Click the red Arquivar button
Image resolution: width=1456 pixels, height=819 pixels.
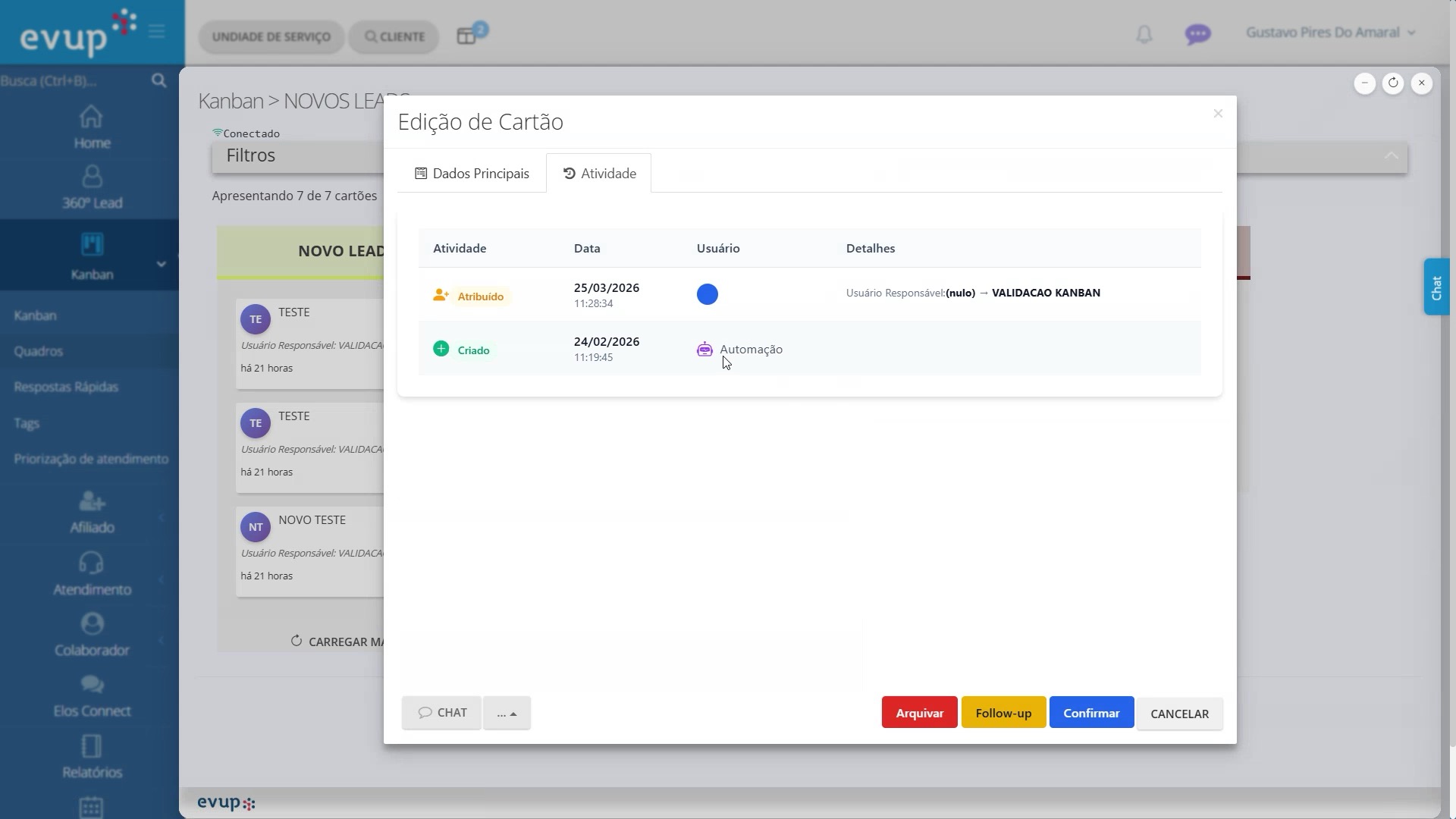click(919, 713)
